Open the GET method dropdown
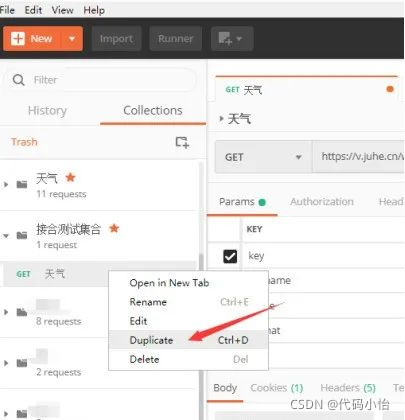The image size is (405, 420). click(x=263, y=157)
